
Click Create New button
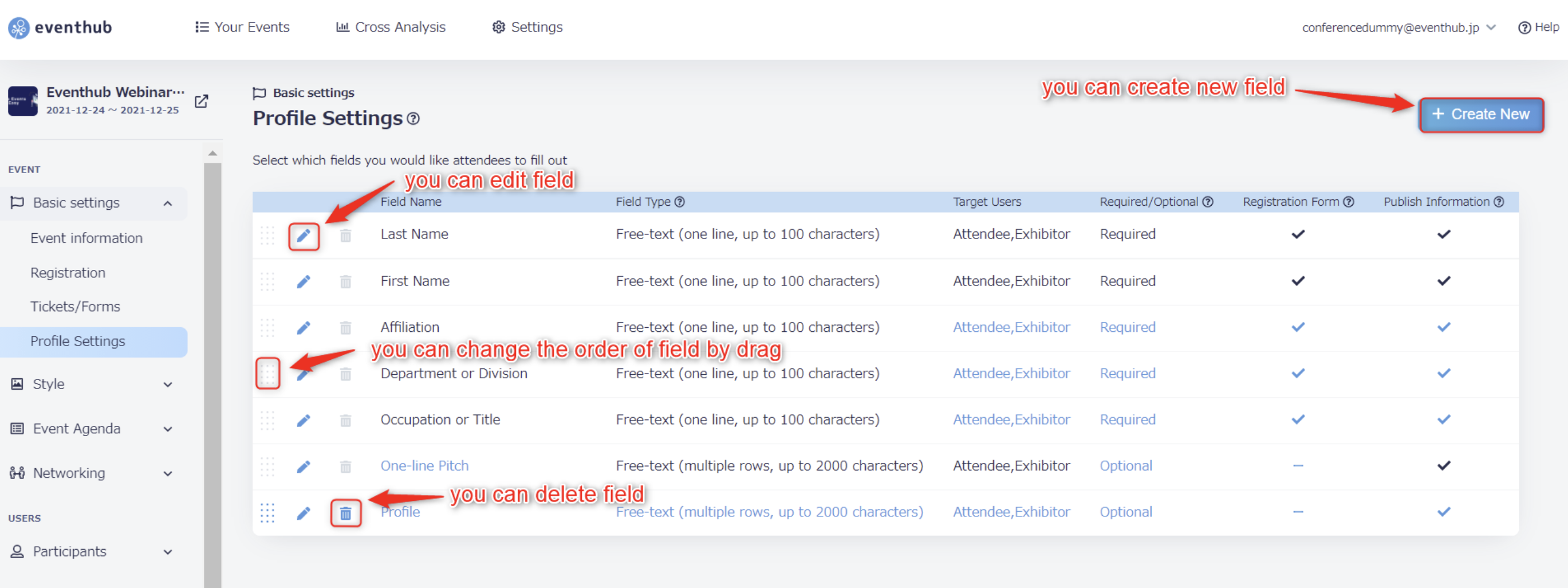point(1481,115)
